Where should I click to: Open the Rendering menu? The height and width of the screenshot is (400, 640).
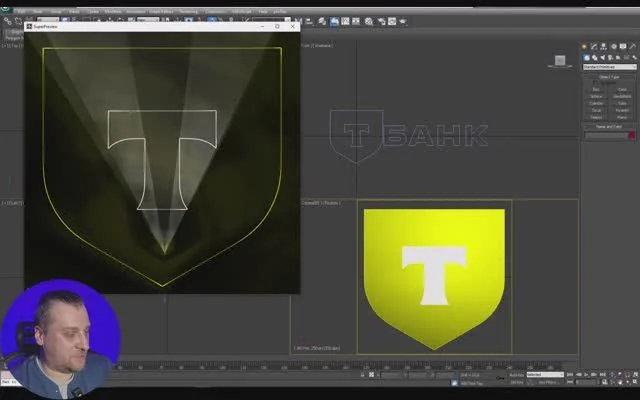(x=188, y=11)
